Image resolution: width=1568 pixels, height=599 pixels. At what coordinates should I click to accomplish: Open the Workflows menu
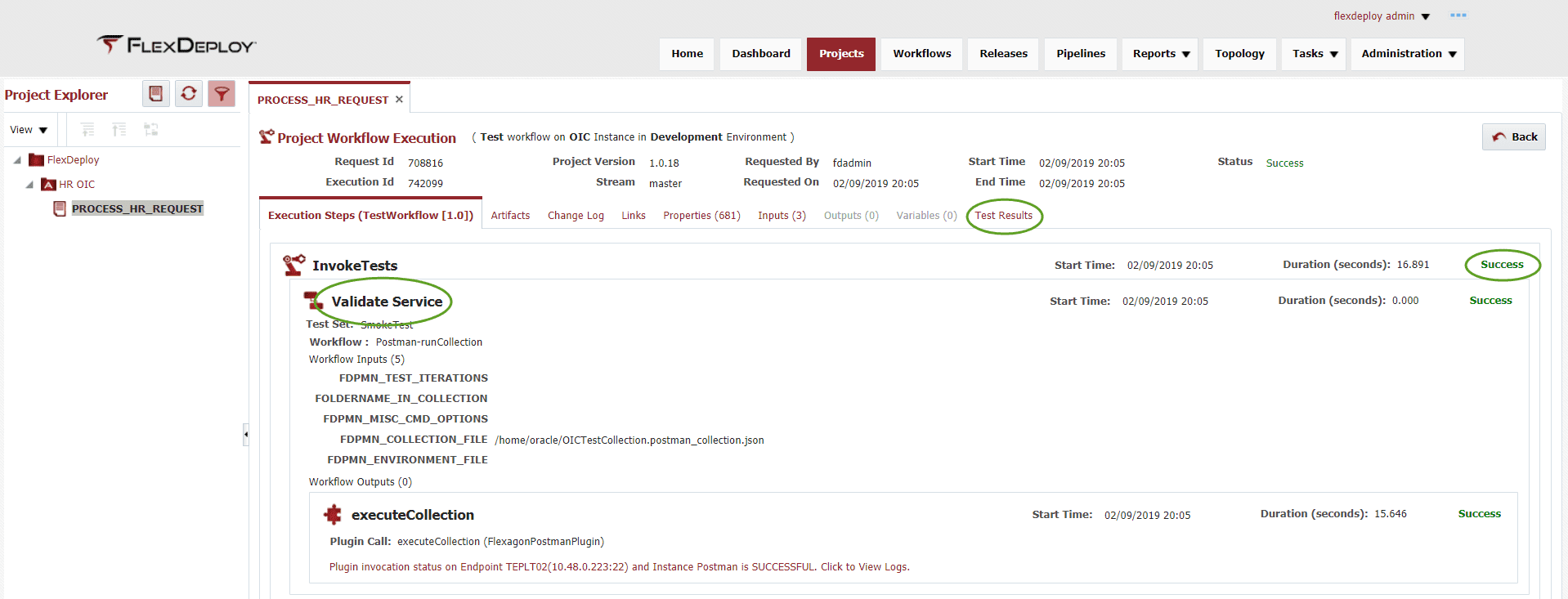pos(921,54)
